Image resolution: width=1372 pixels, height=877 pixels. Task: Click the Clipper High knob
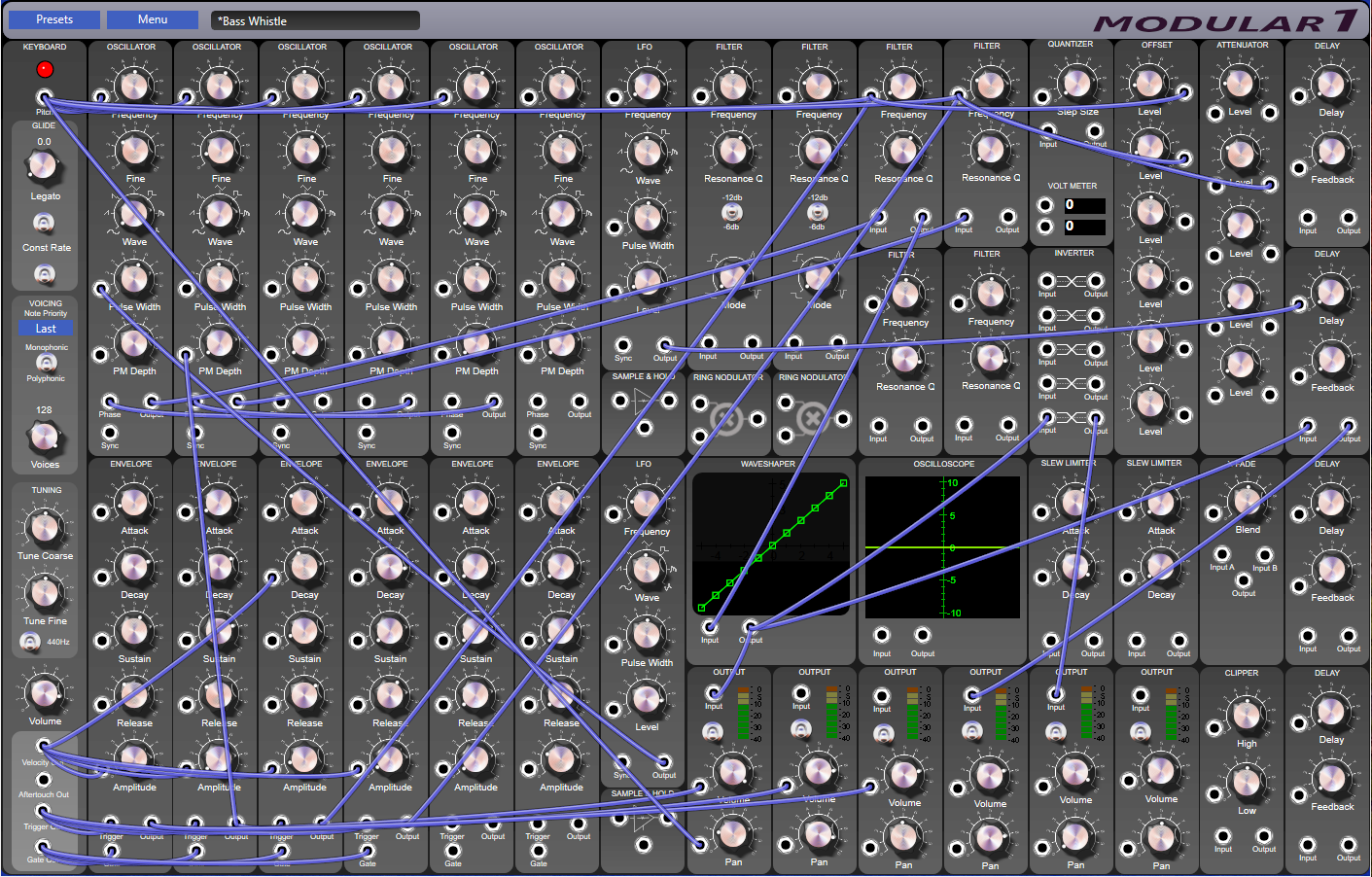coord(1246,715)
